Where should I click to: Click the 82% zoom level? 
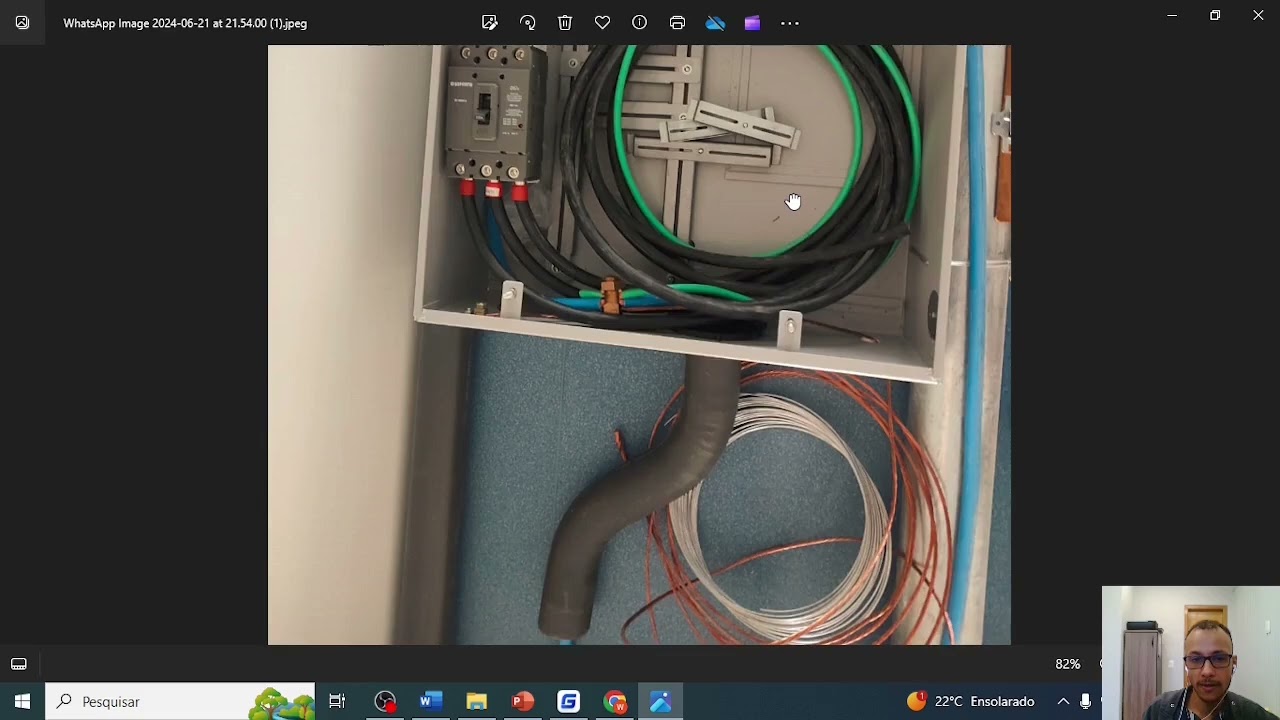point(1067,664)
